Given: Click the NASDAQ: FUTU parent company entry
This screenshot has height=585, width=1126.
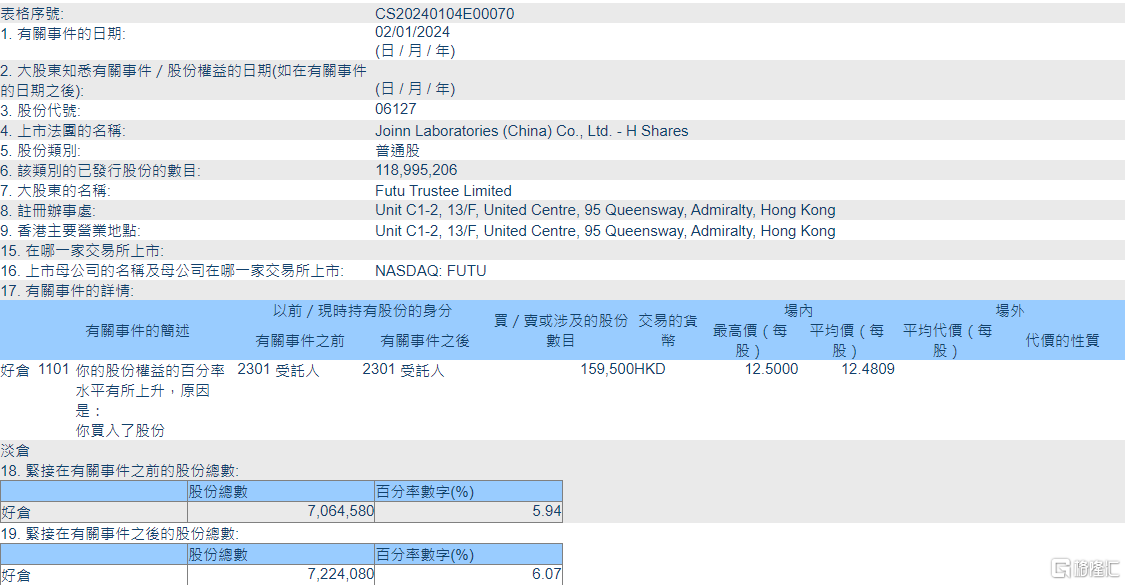Looking at the screenshot, I should click(431, 271).
